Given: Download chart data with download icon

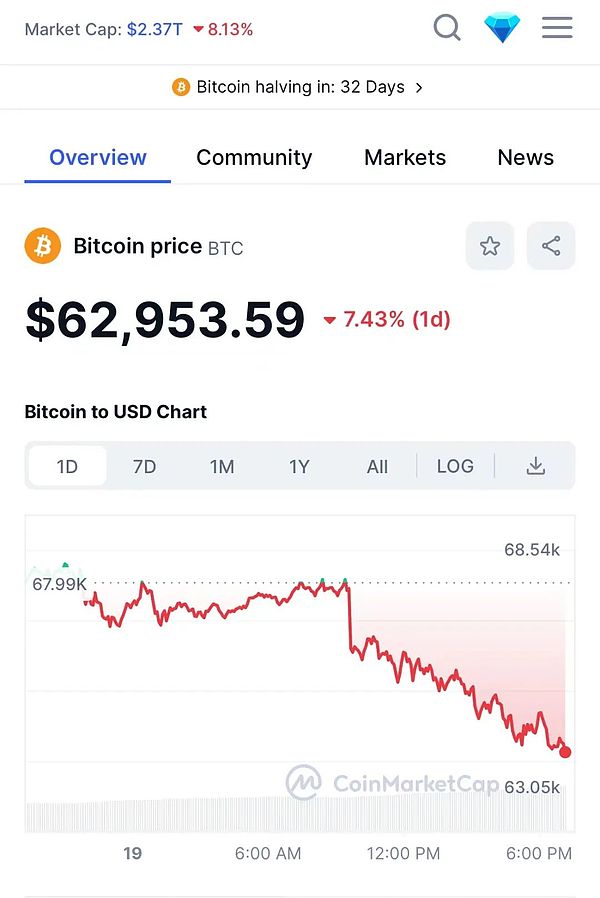Looking at the screenshot, I should click(x=536, y=466).
